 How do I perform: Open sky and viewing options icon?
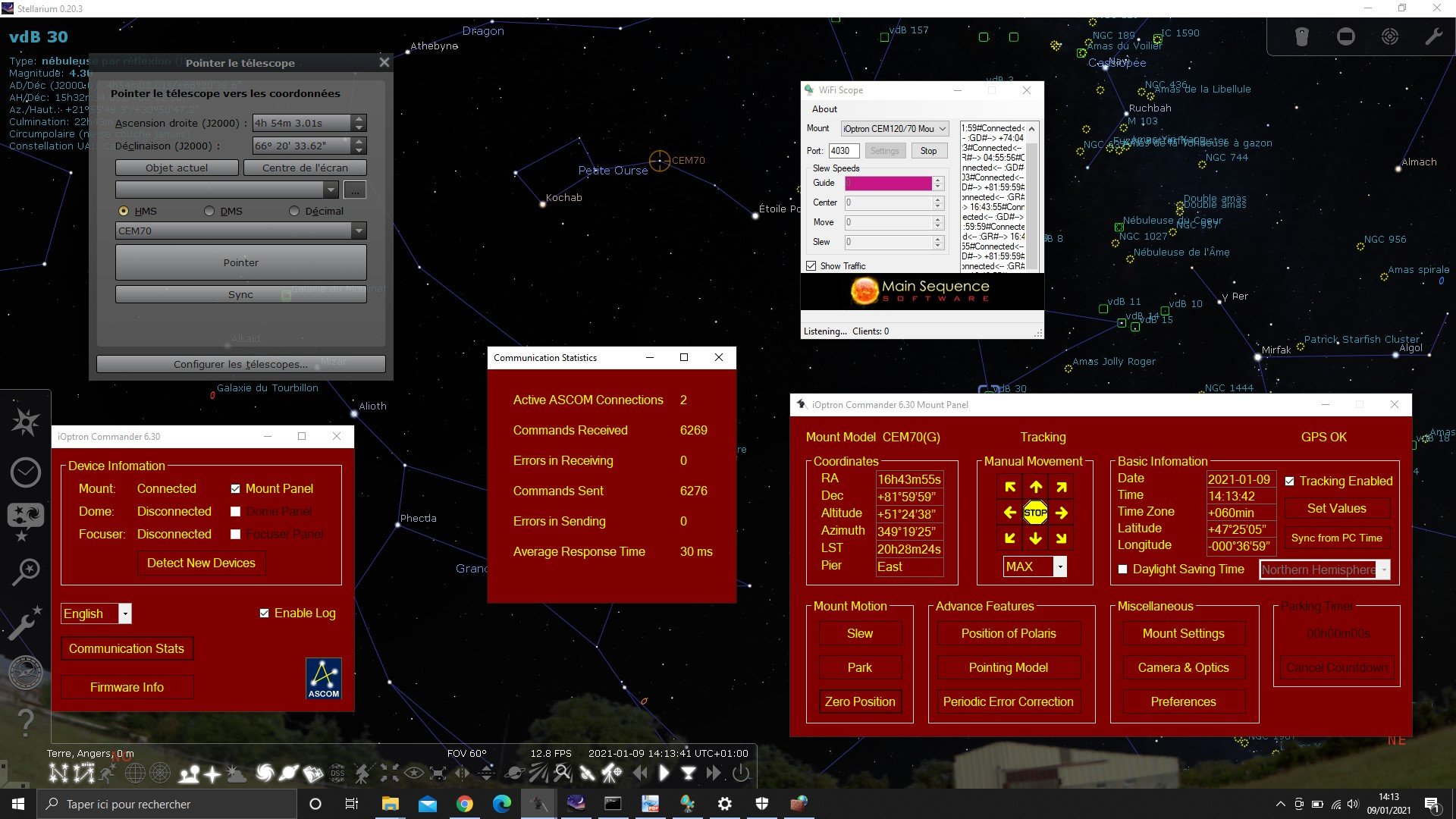point(25,521)
